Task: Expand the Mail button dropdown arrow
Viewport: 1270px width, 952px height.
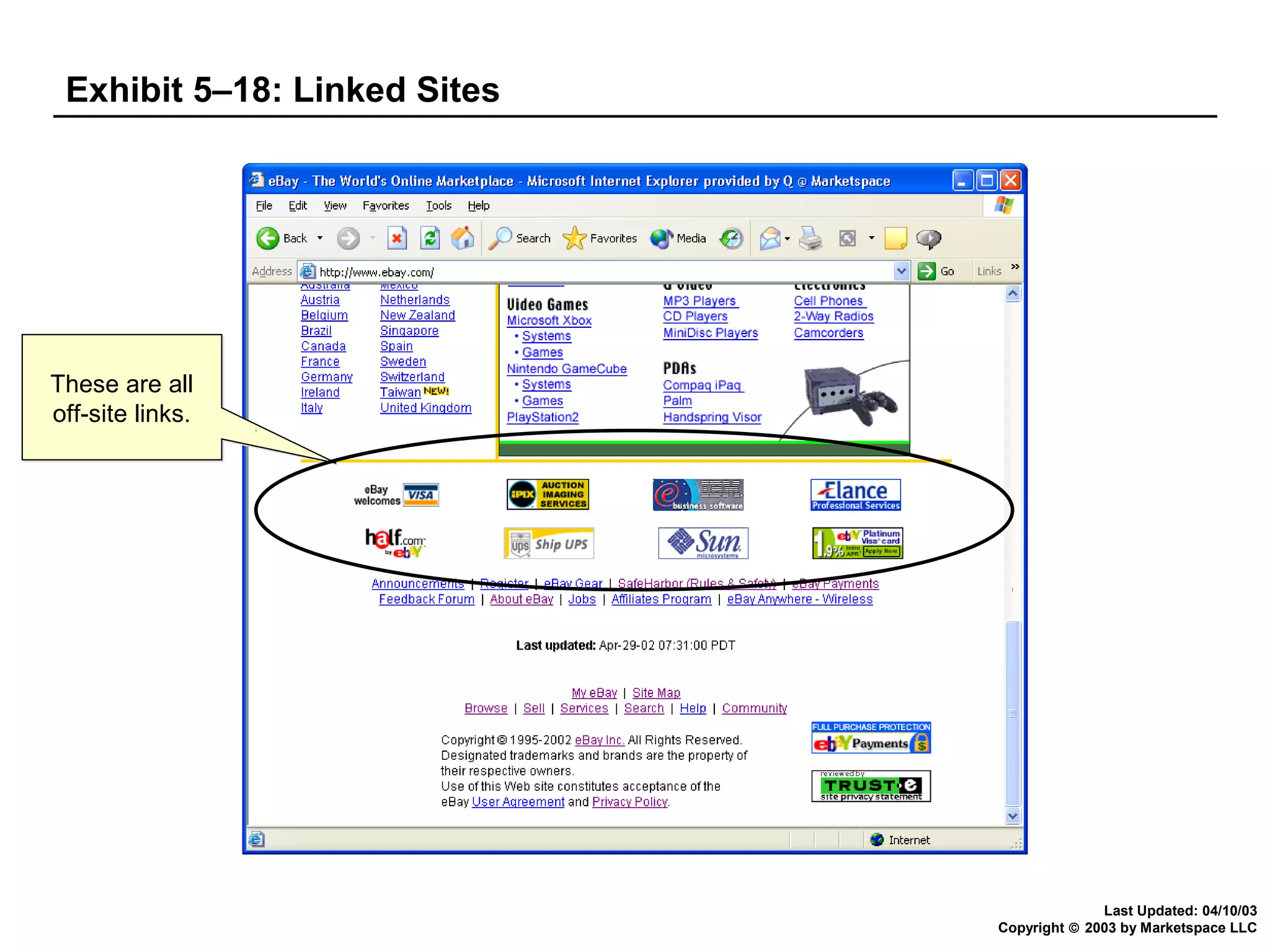Action: [788, 239]
